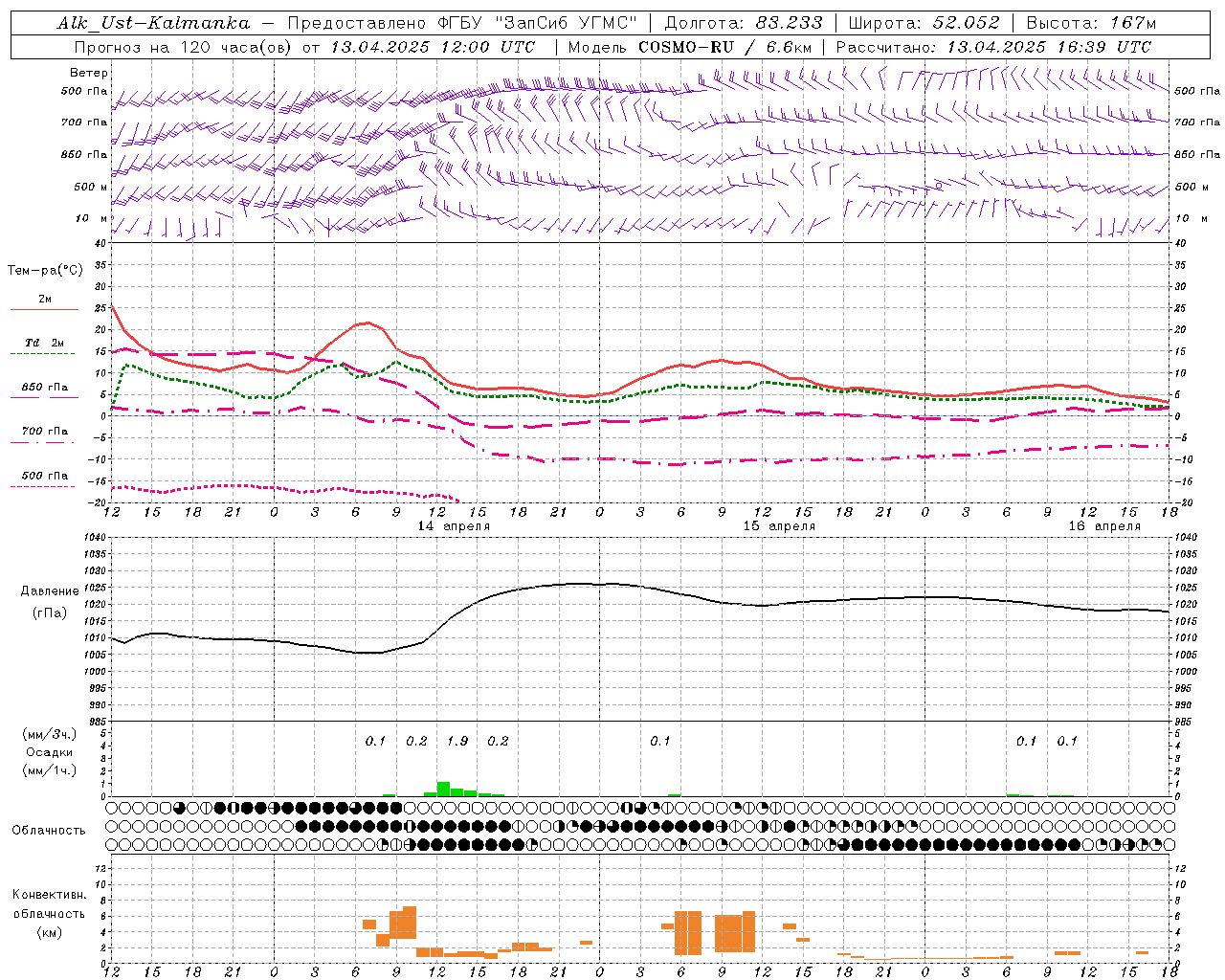Image resolution: width=1225 pixels, height=980 pixels.
Task: Click the Долгота: 83.233 value
Action: pos(744,23)
